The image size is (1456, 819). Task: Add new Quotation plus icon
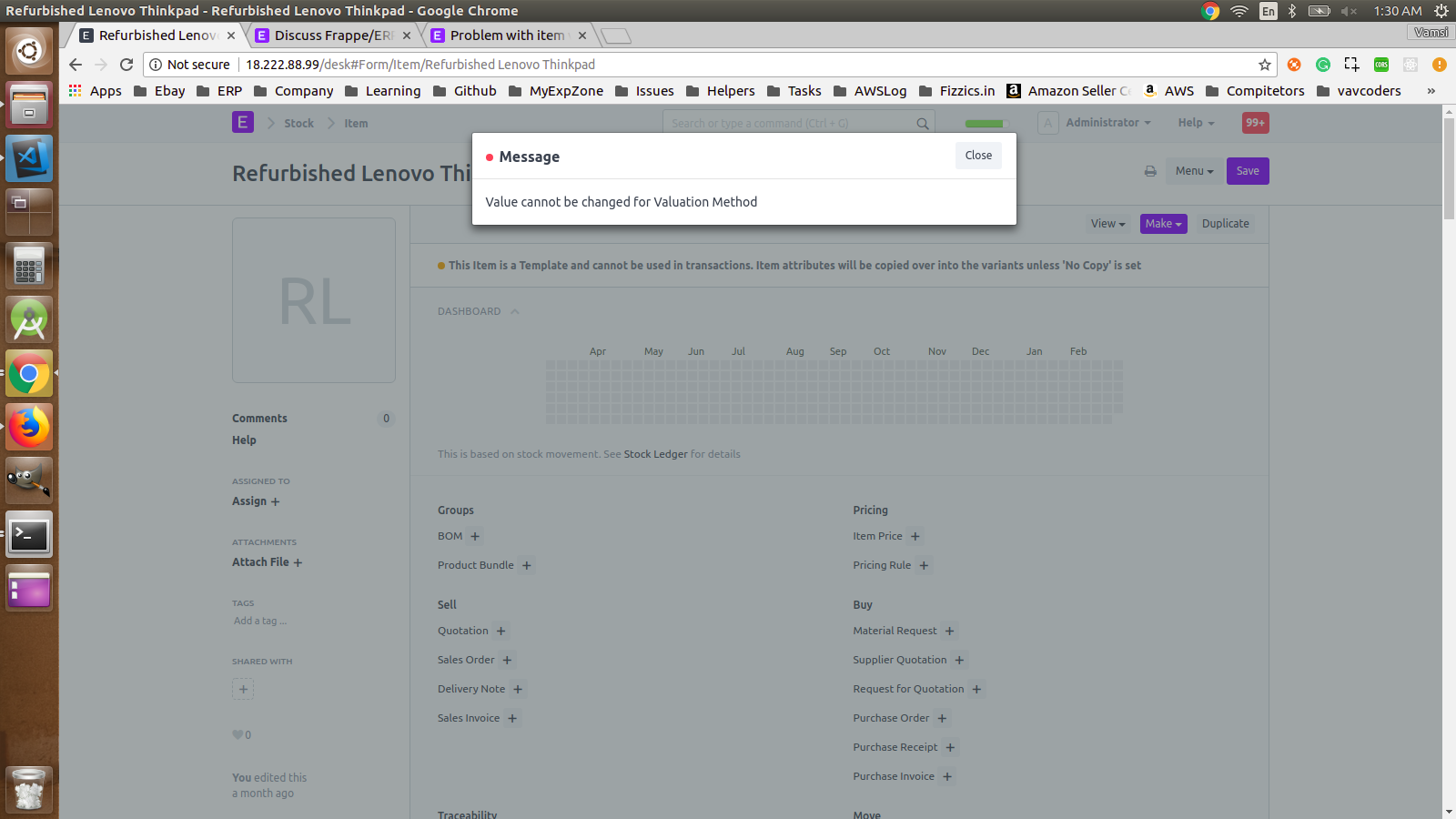pos(501,632)
